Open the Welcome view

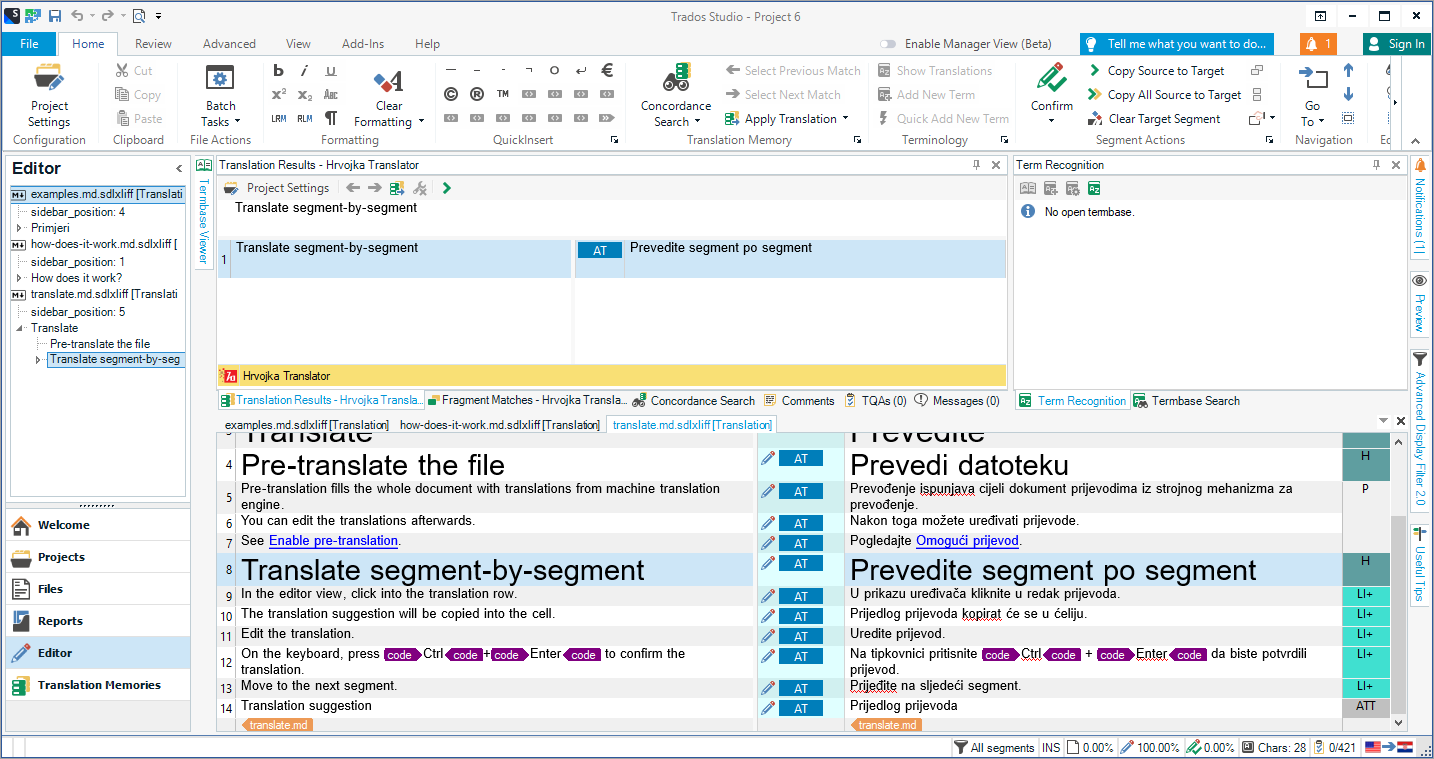(x=98, y=525)
